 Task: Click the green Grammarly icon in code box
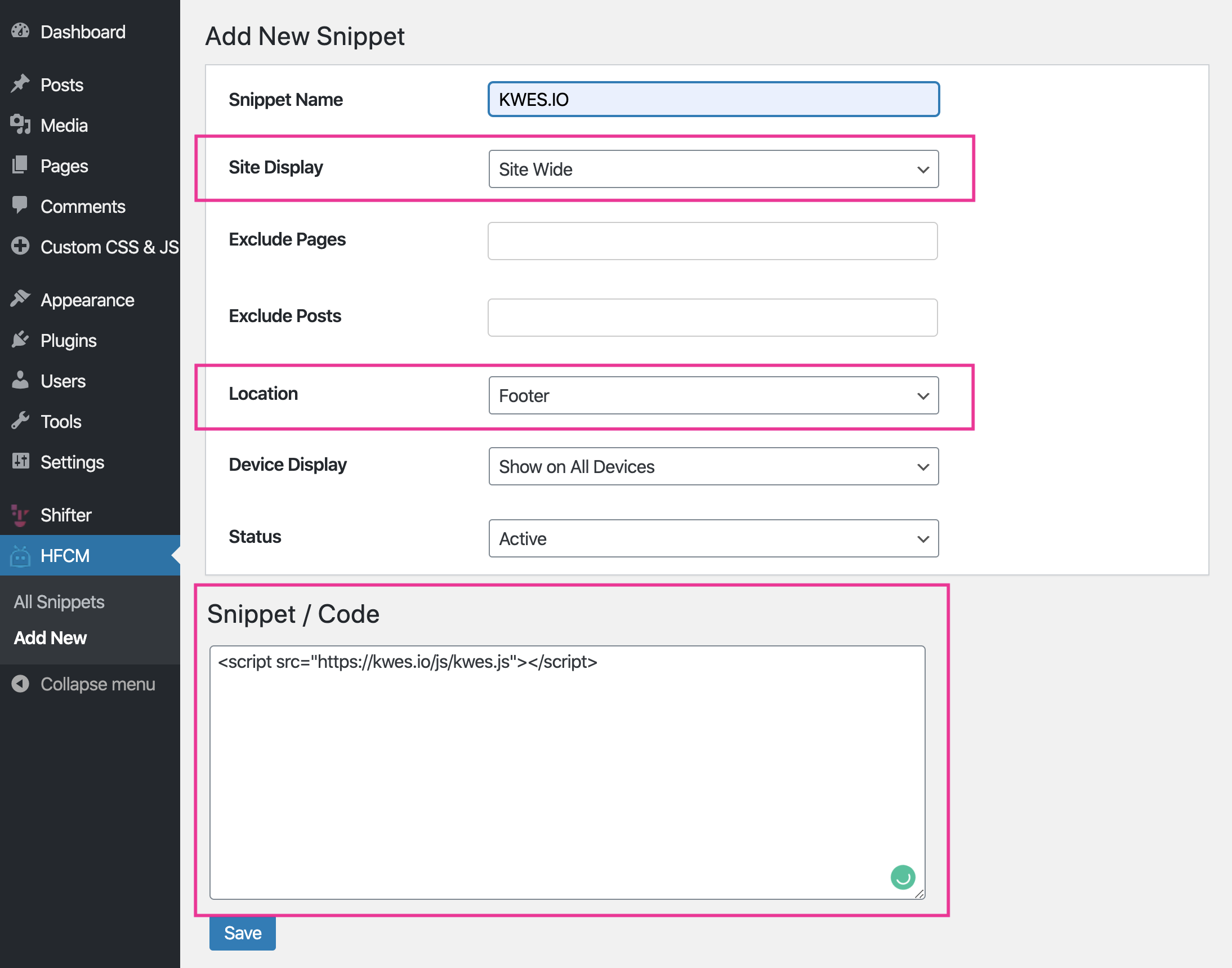903,877
